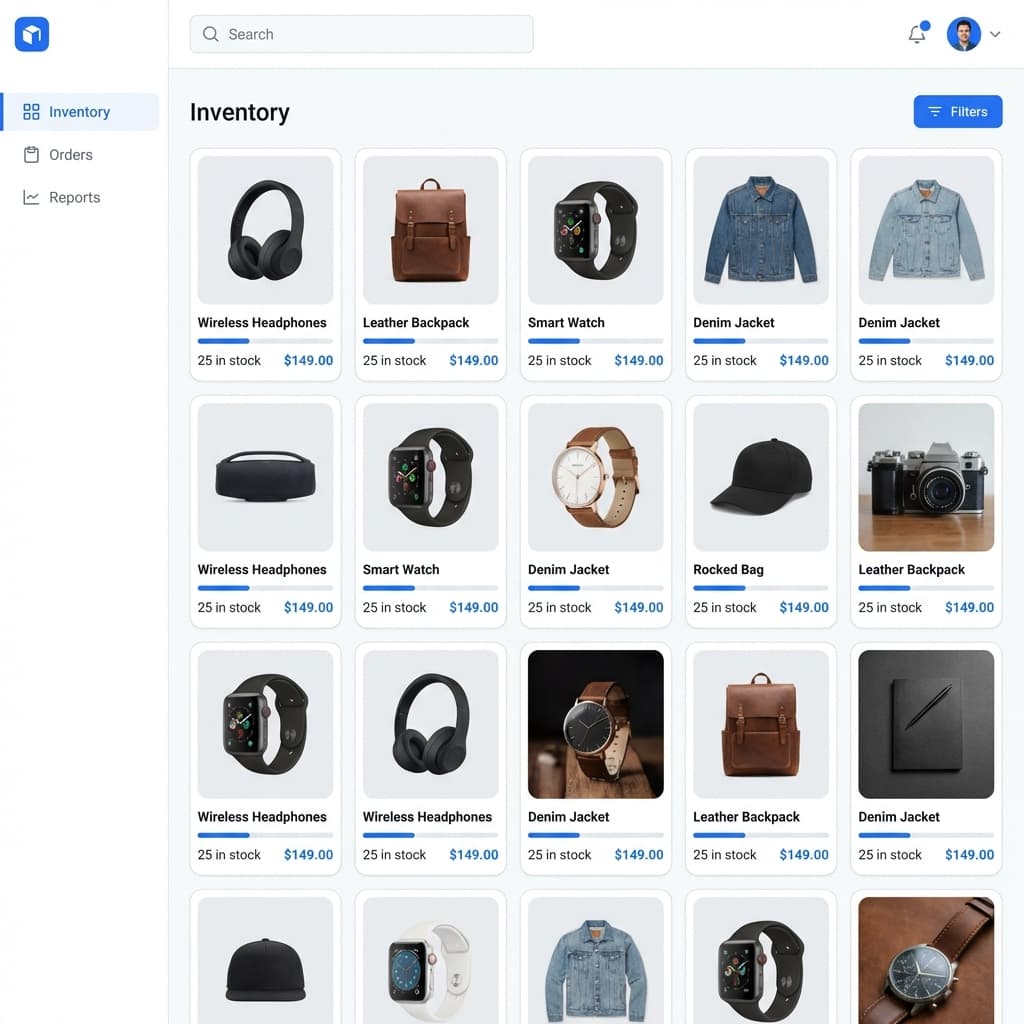Screen dimensions: 1024x1024
Task: Click the Inventory grid icon in sidebar
Action: point(31,112)
